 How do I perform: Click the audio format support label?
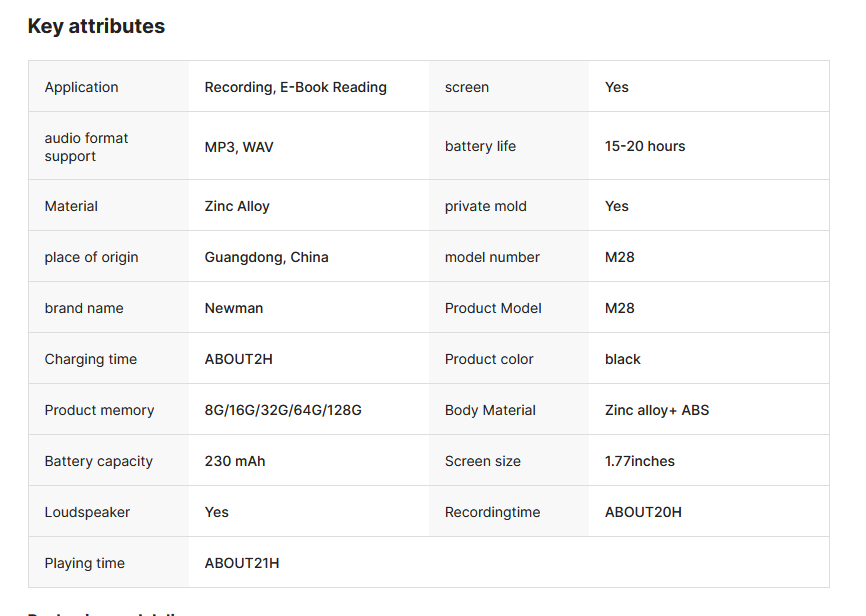coord(86,147)
